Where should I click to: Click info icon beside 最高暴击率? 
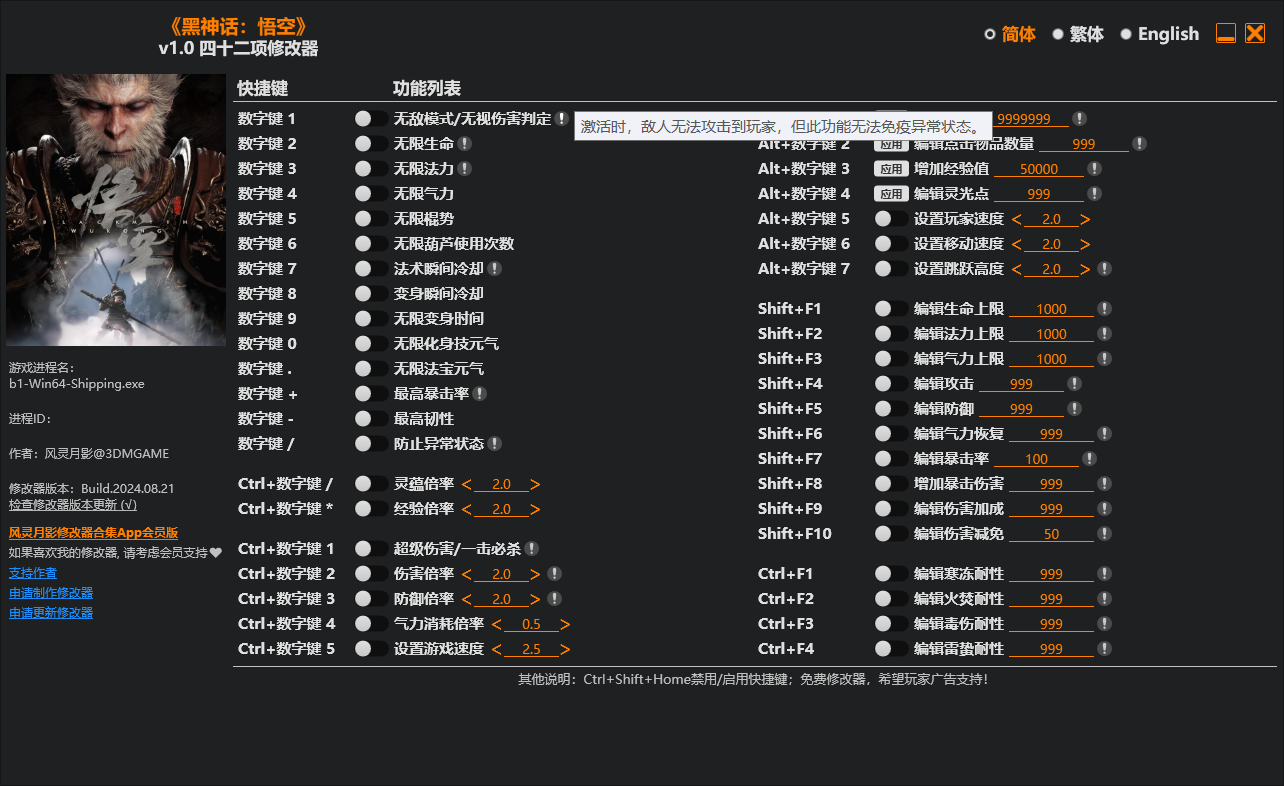[480, 393]
